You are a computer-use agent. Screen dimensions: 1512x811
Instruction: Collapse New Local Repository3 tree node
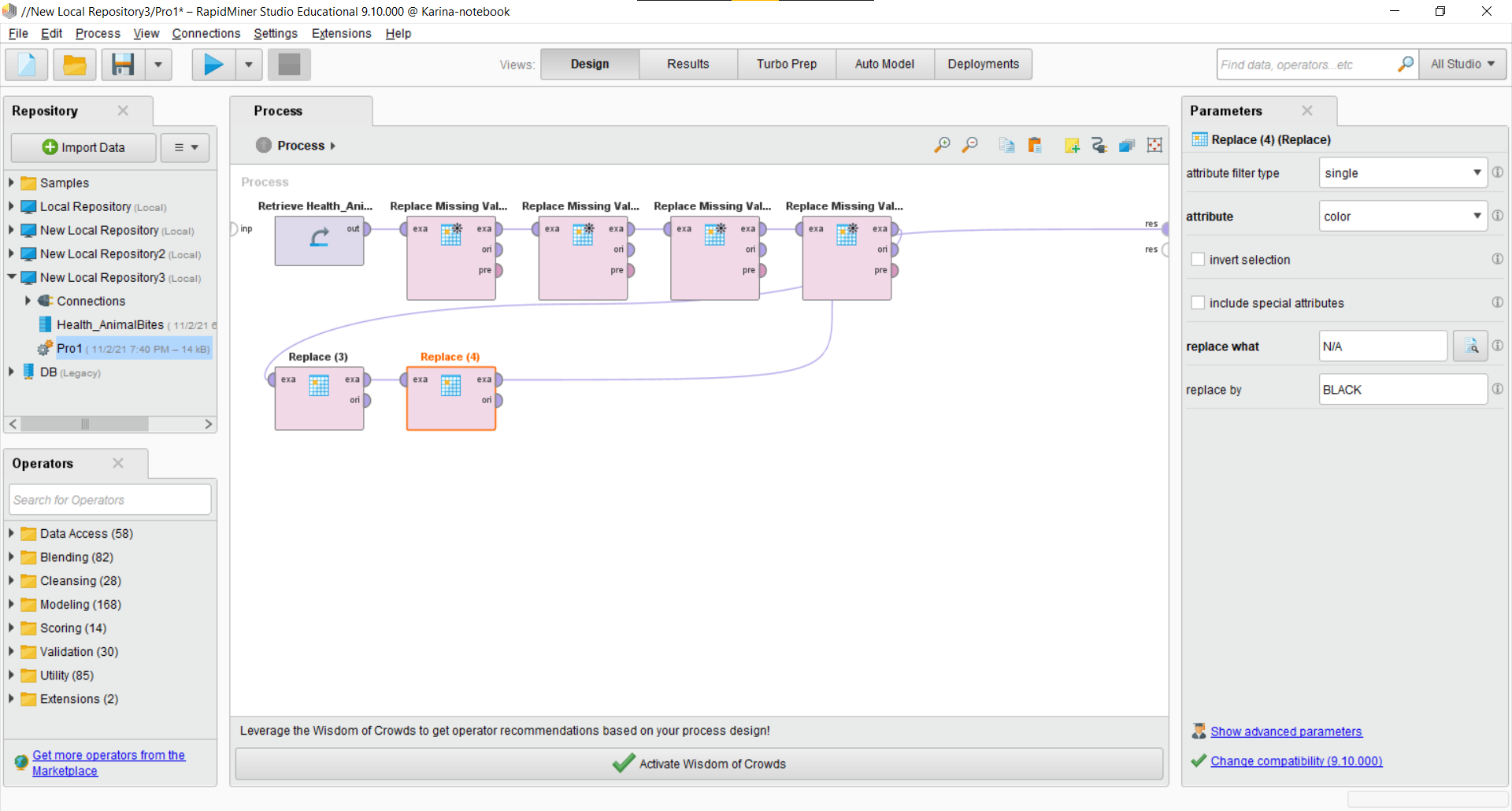click(x=11, y=276)
